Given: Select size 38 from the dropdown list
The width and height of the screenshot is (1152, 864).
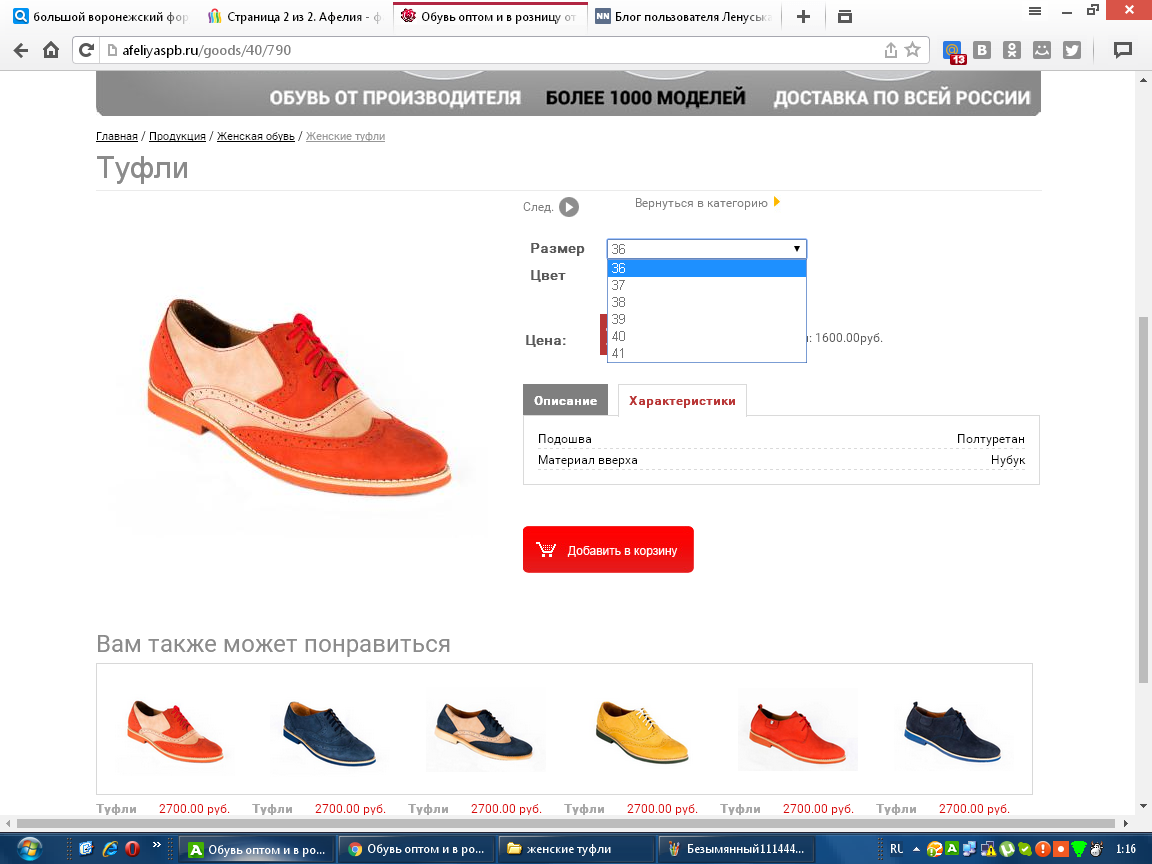Looking at the screenshot, I should pyautogui.click(x=618, y=302).
